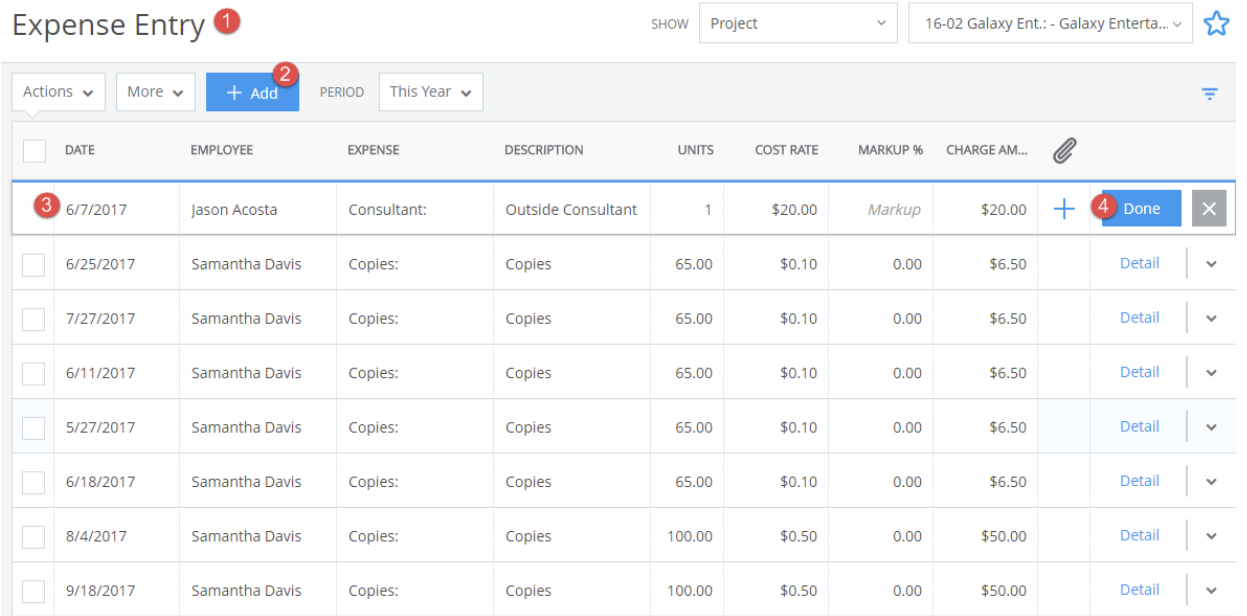This screenshot has width=1247, height=616.
Task: Check the 5/27/2017 row checkbox
Action: 34,427
